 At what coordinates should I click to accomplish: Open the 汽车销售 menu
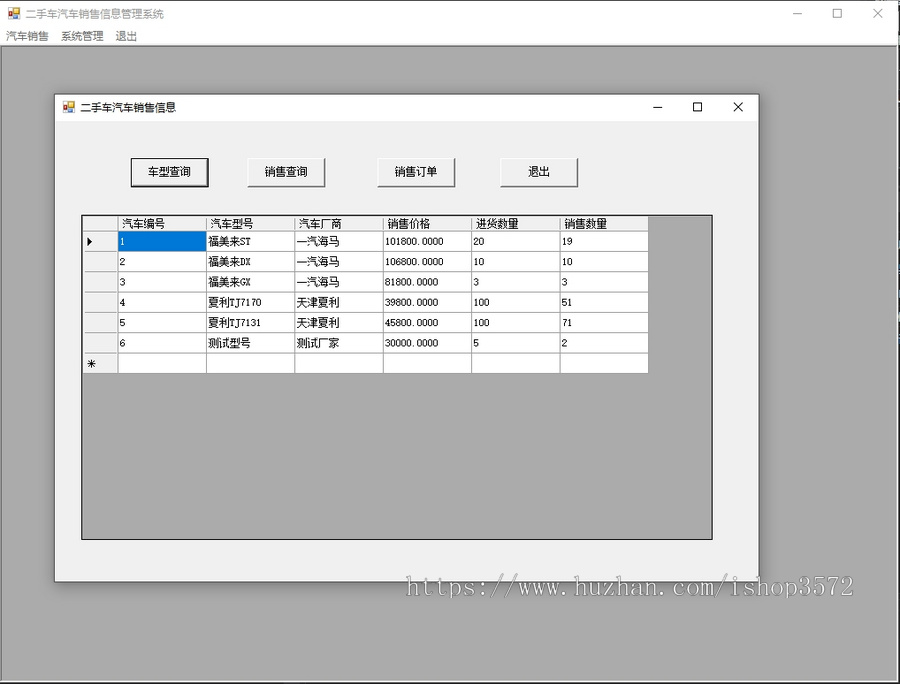27,36
